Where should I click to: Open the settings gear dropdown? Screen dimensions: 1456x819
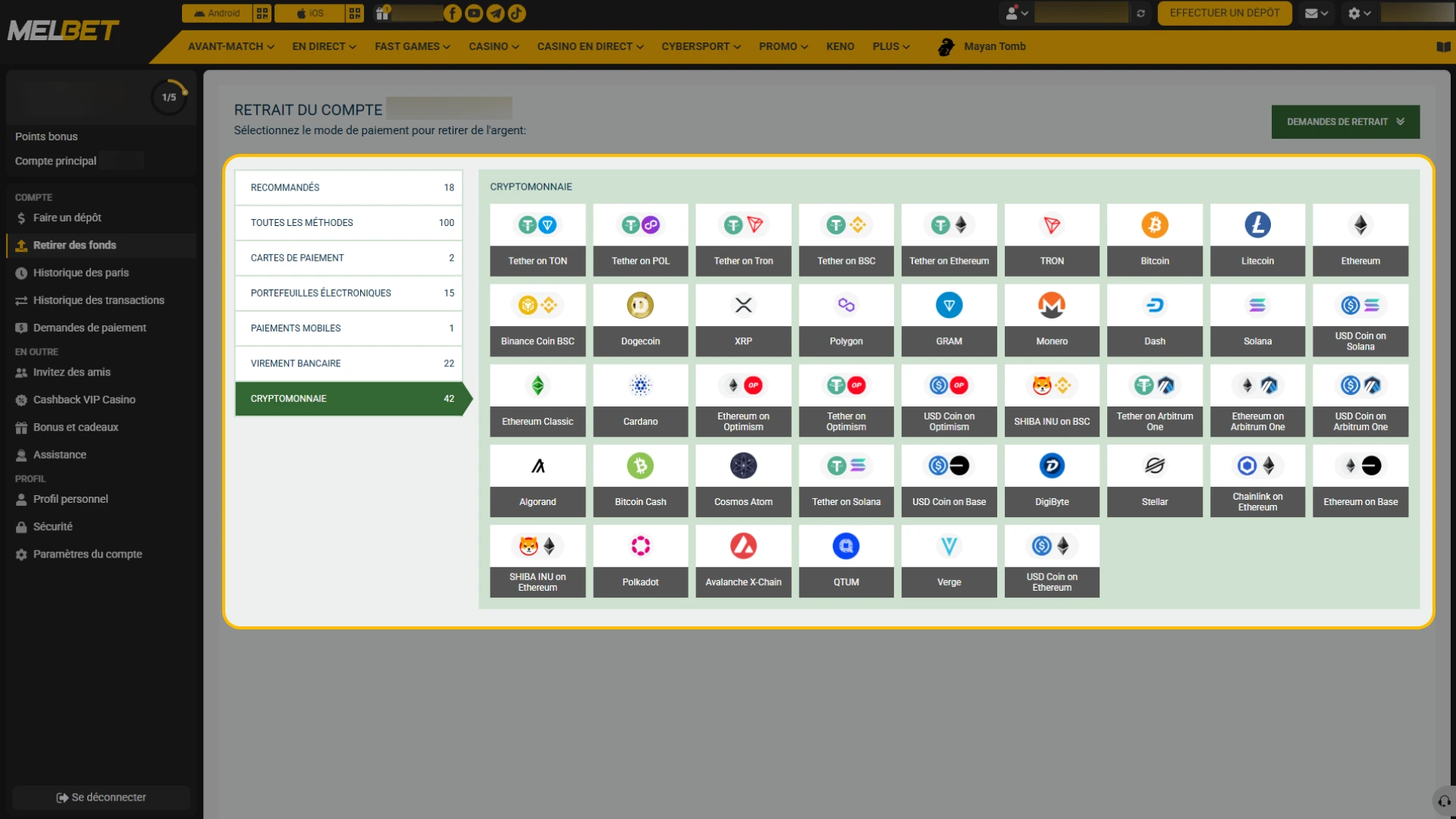pyautogui.click(x=1359, y=13)
